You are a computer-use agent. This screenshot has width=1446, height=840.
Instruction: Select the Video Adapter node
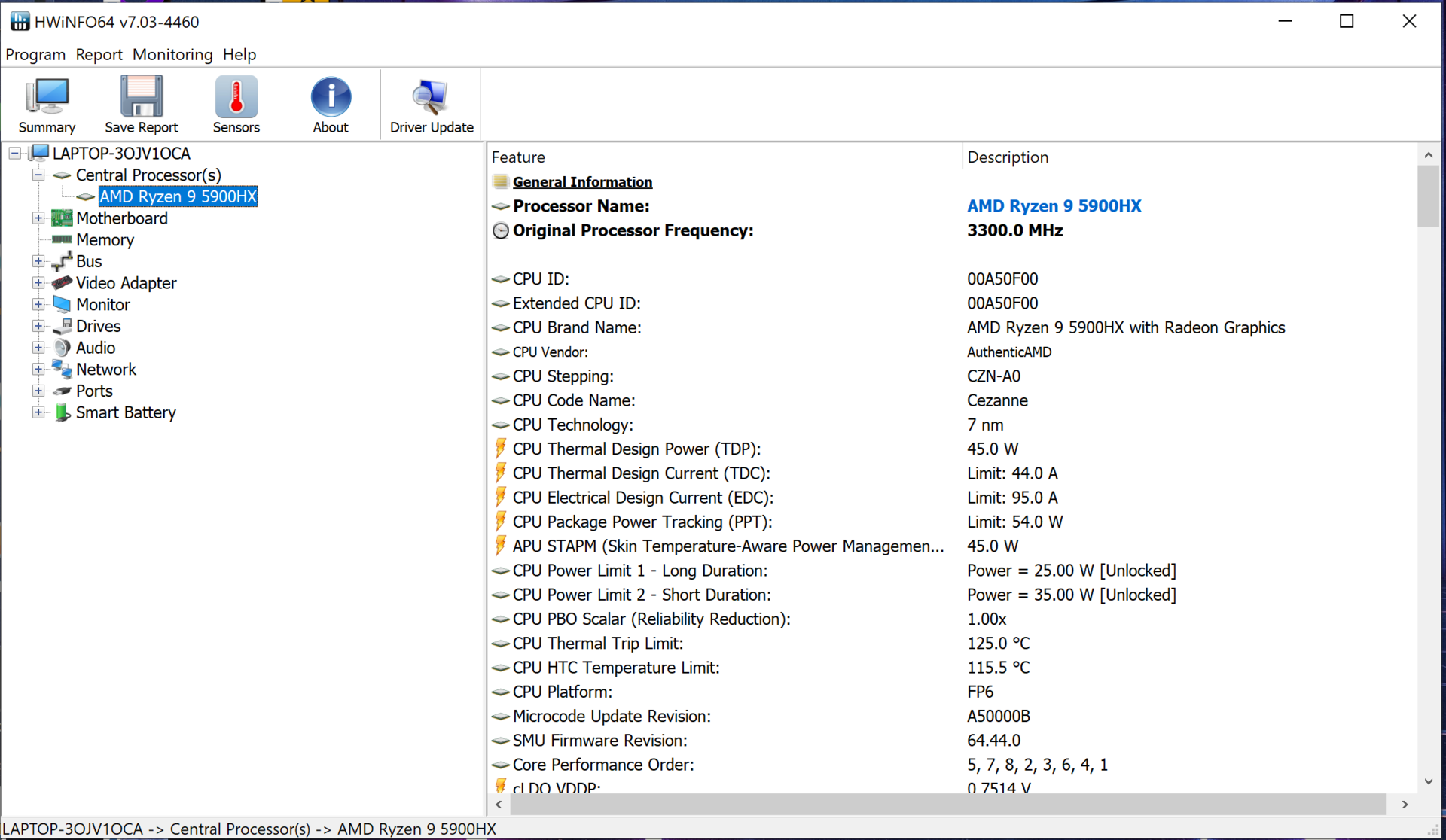point(126,283)
